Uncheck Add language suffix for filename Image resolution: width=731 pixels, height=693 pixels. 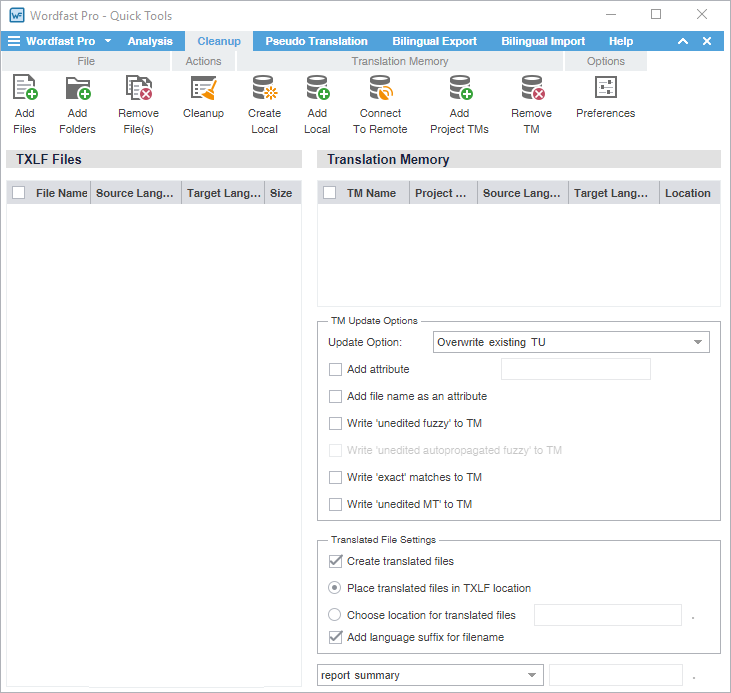[x=335, y=637]
